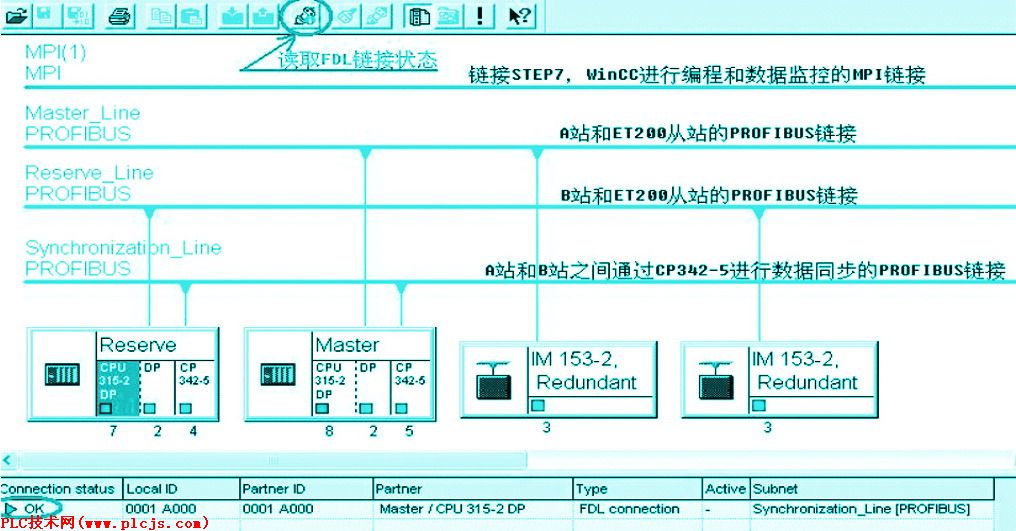1016x531 pixels.
Task: Select the Reserve_Line PROFIBUS subnet label
Action: pos(89,183)
